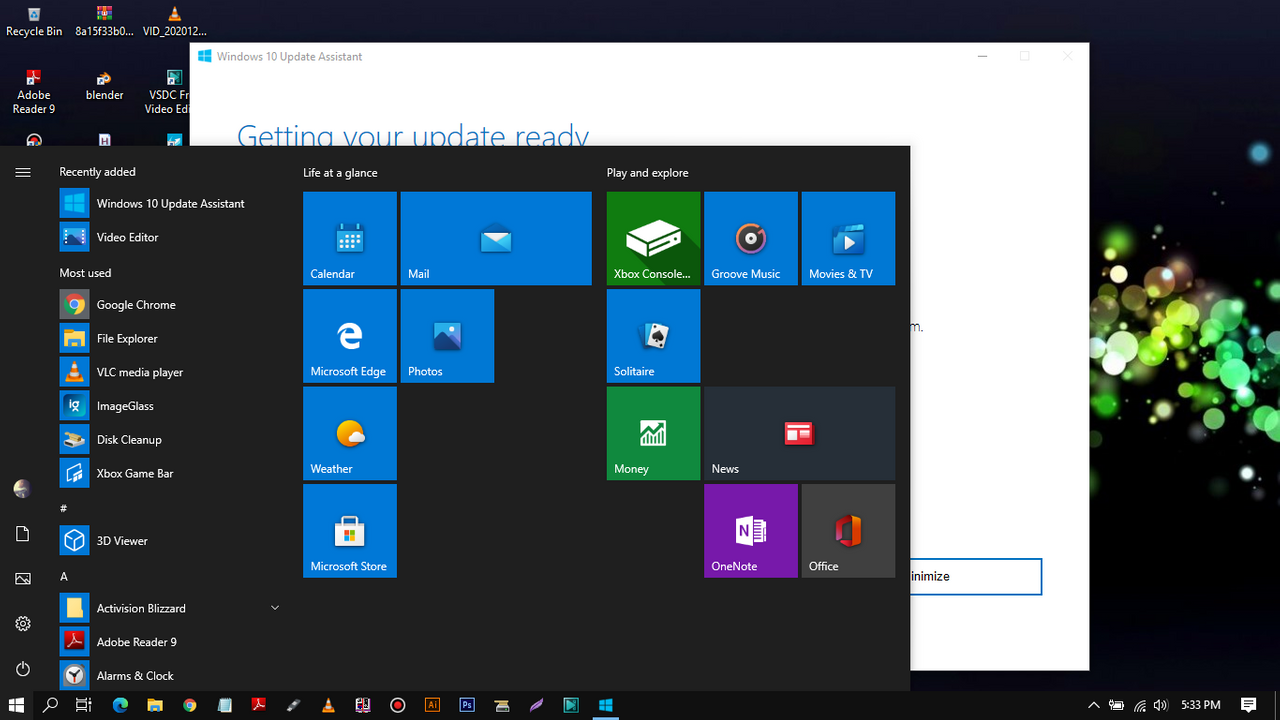Open File Explorer from the taskbar
The width and height of the screenshot is (1280, 720).
pos(155,705)
